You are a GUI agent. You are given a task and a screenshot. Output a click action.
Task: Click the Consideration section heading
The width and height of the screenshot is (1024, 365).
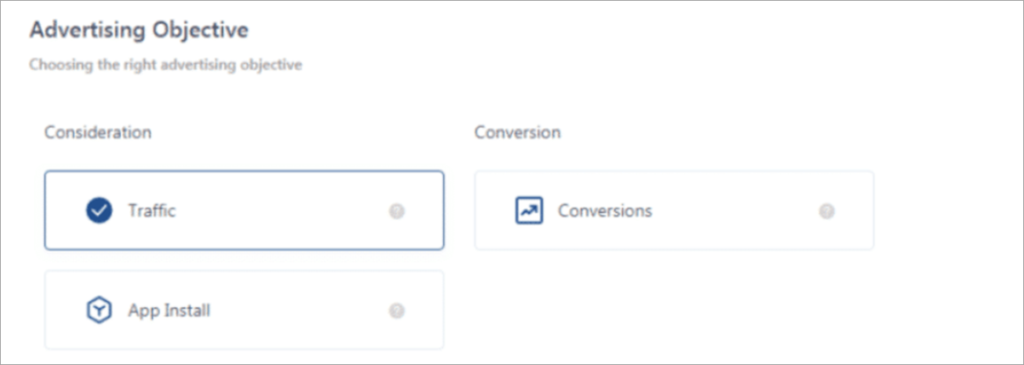pyautogui.click(x=98, y=132)
